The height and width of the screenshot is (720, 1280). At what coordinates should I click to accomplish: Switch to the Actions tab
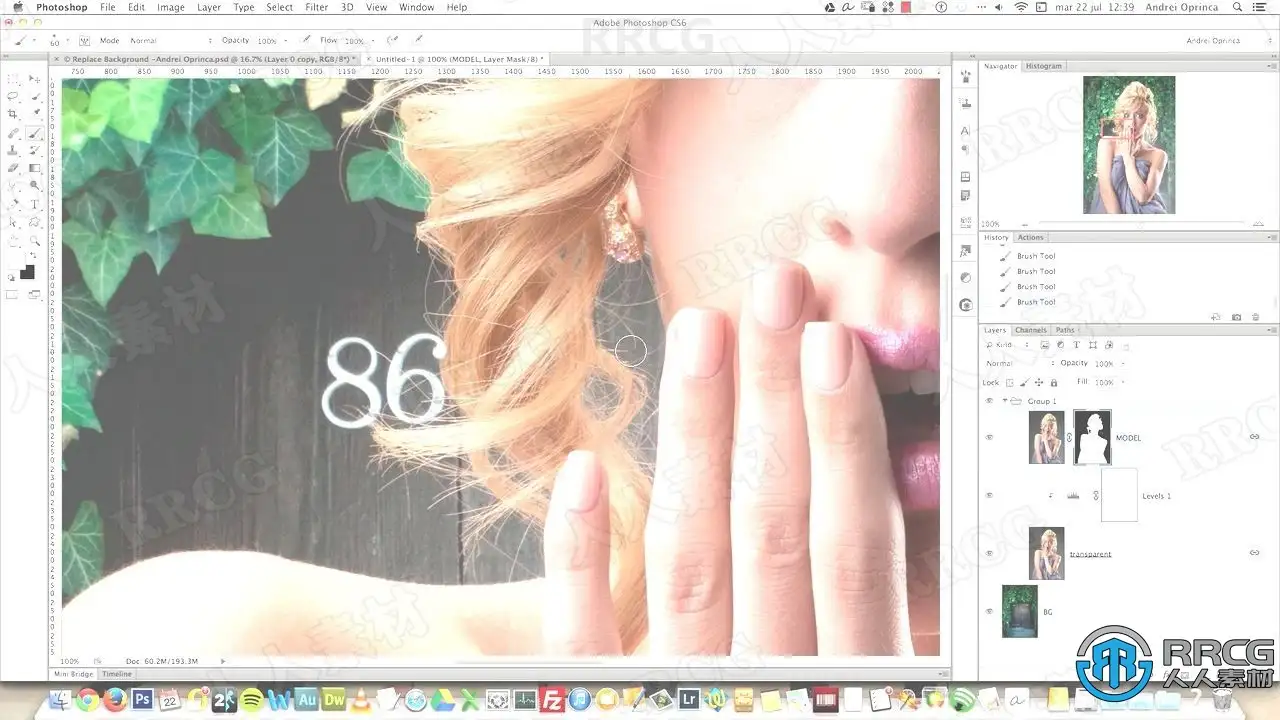coord(1031,238)
